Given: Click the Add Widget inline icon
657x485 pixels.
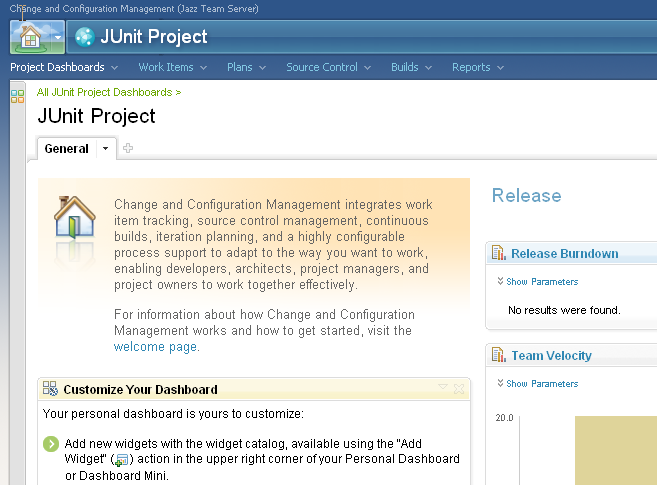Looking at the screenshot, I should (122, 460).
